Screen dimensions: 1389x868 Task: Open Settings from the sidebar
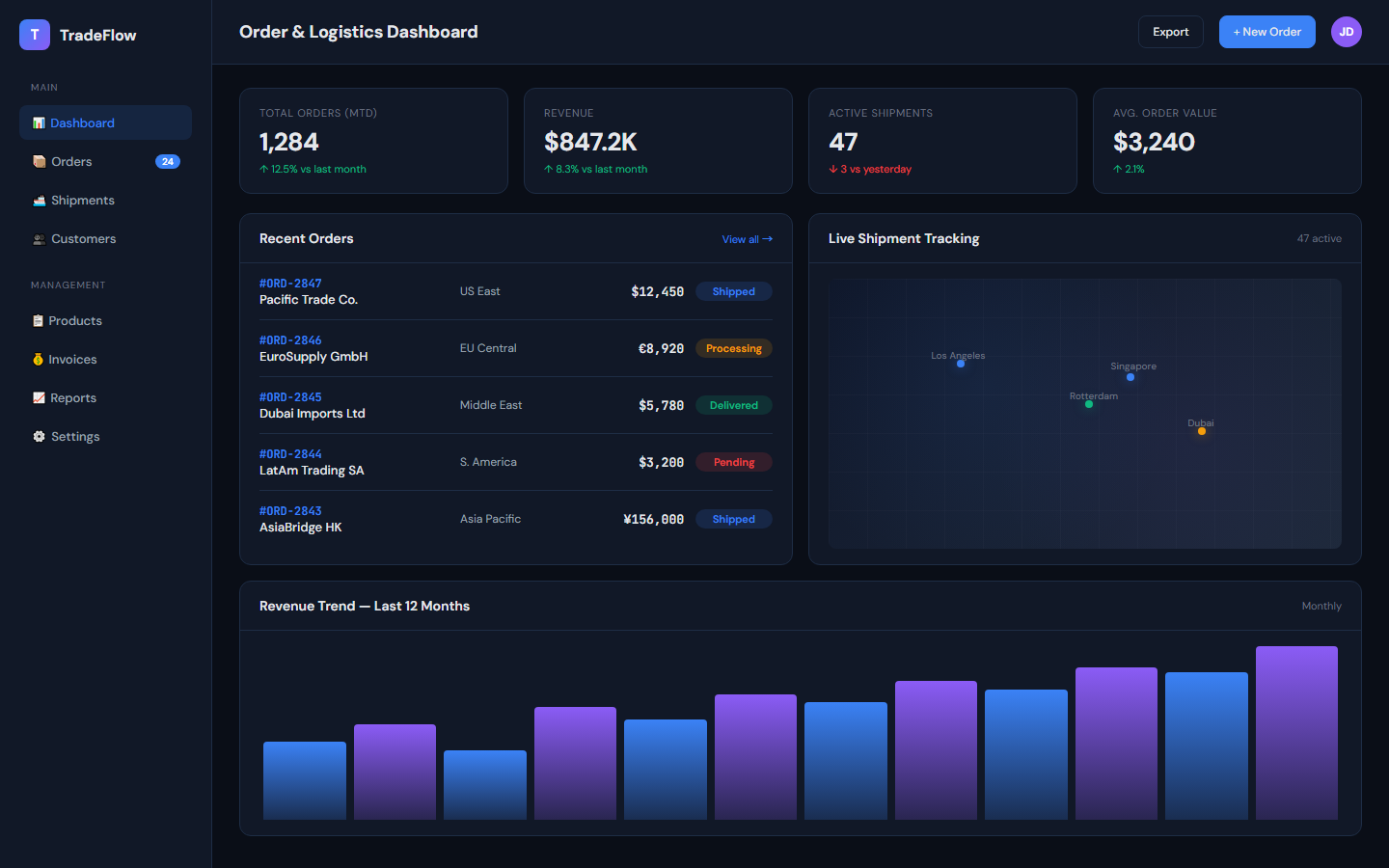[105, 436]
